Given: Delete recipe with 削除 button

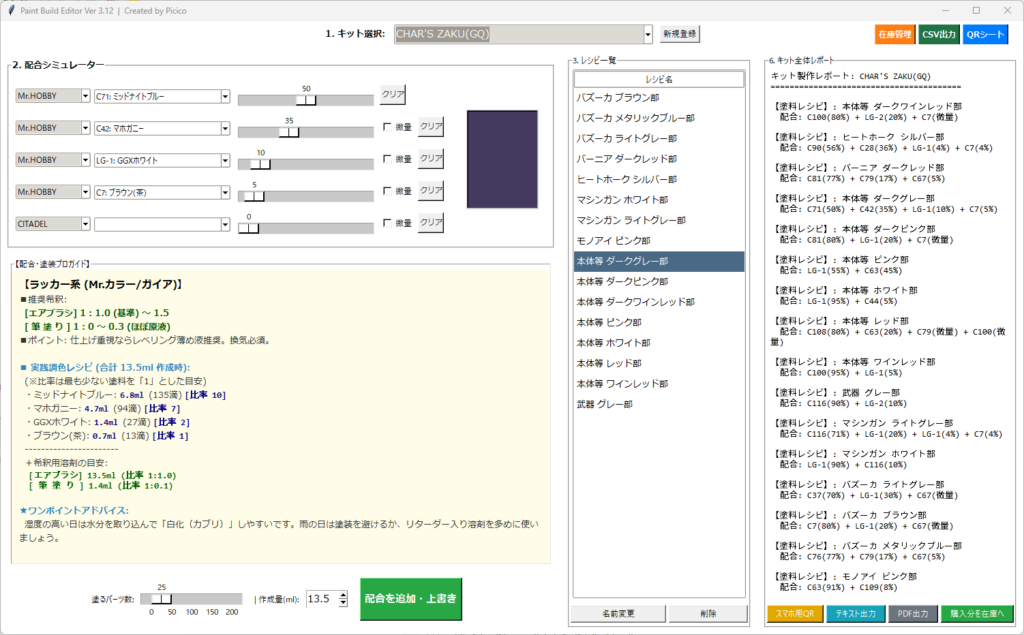Looking at the screenshot, I should (x=707, y=613).
